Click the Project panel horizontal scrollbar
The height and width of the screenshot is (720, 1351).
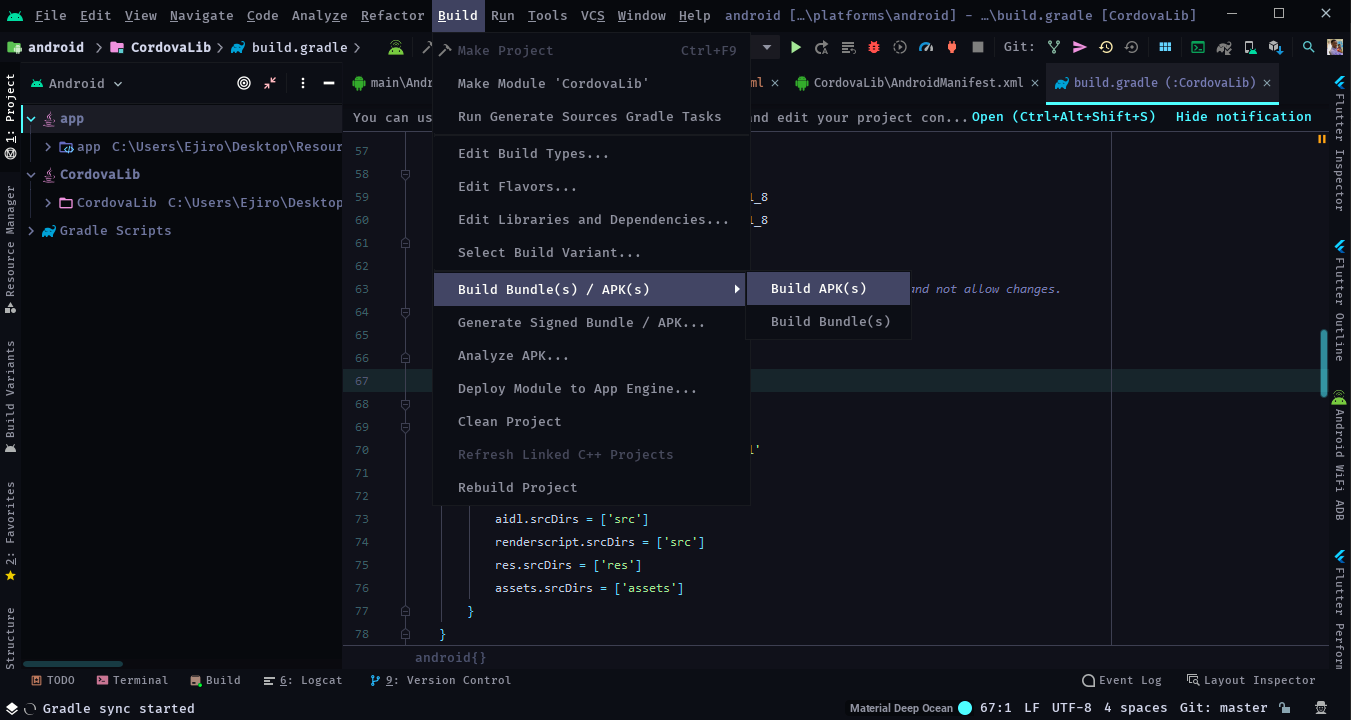(73, 664)
